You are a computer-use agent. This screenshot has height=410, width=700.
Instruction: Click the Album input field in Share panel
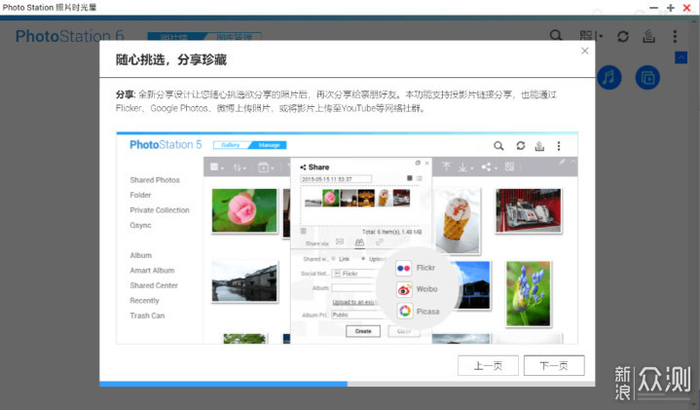pyautogui.click(x=353, y=288)
